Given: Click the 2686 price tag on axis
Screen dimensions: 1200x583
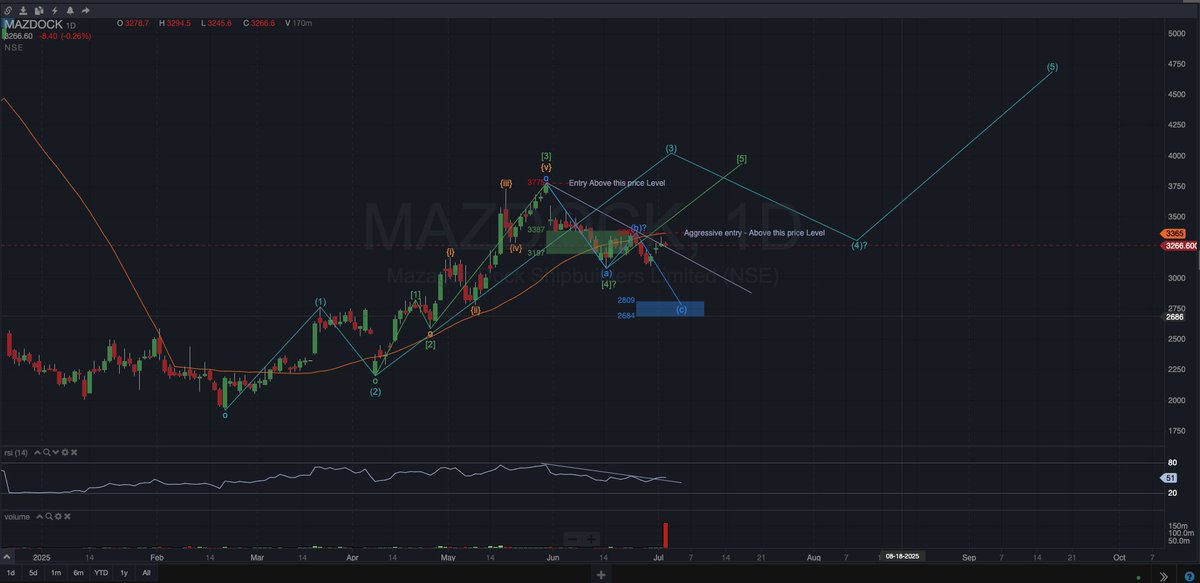Looking at the screenshot, I should (1174, 317).
